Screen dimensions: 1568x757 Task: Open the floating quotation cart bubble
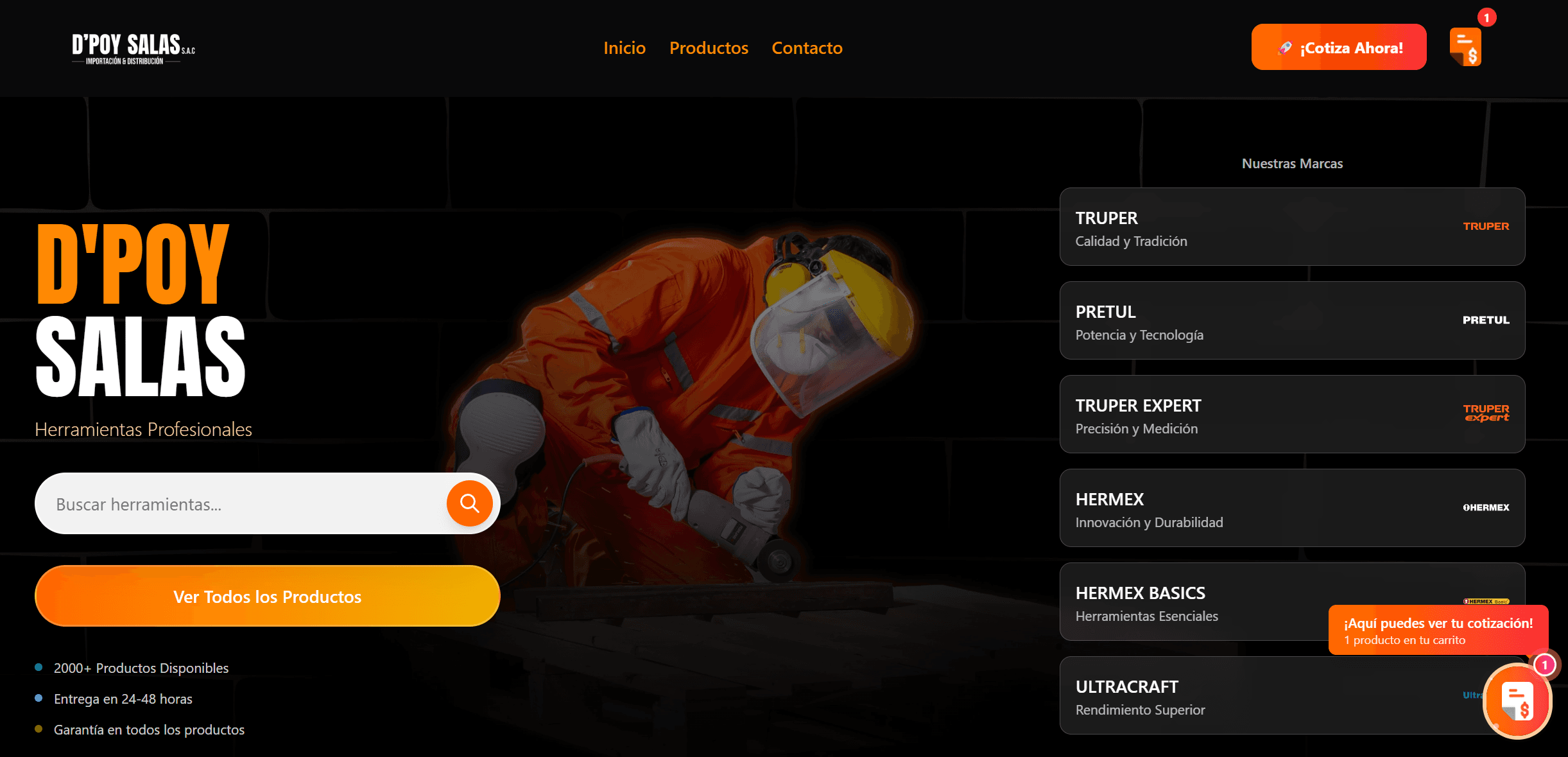point(1517,701)
